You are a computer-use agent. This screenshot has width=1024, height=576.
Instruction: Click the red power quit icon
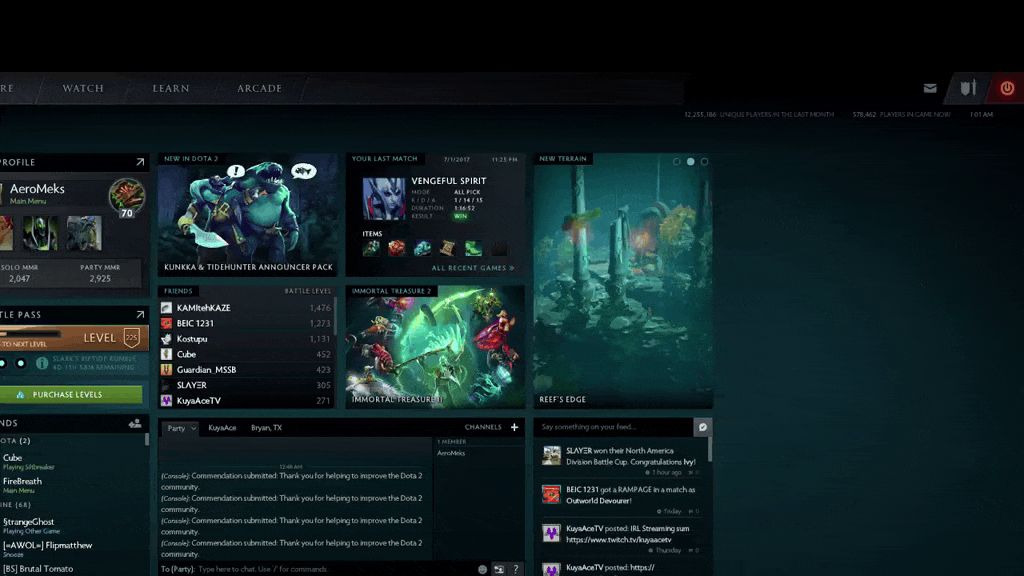click(1007, 88)
